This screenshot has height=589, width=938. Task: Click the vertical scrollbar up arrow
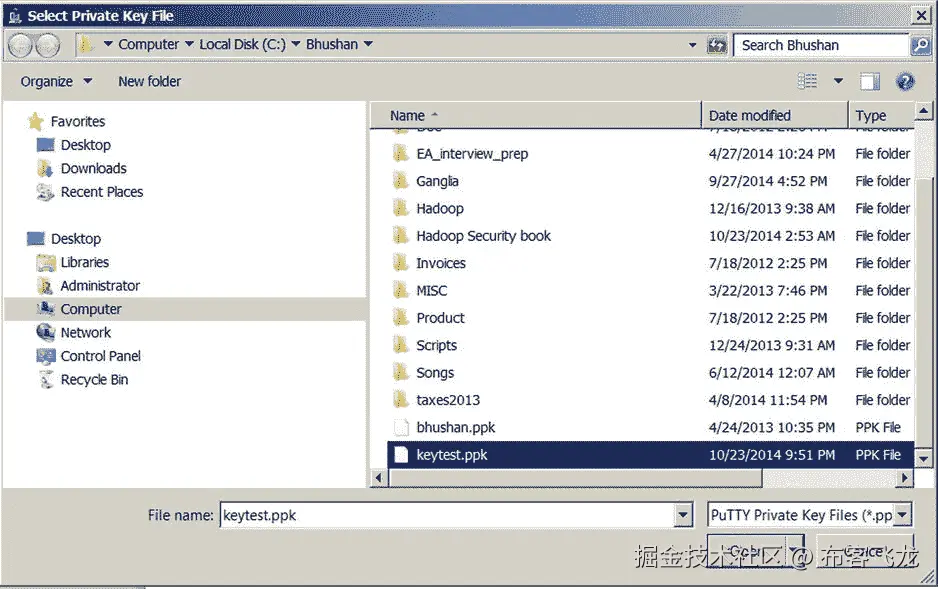[x=924, y=111]
